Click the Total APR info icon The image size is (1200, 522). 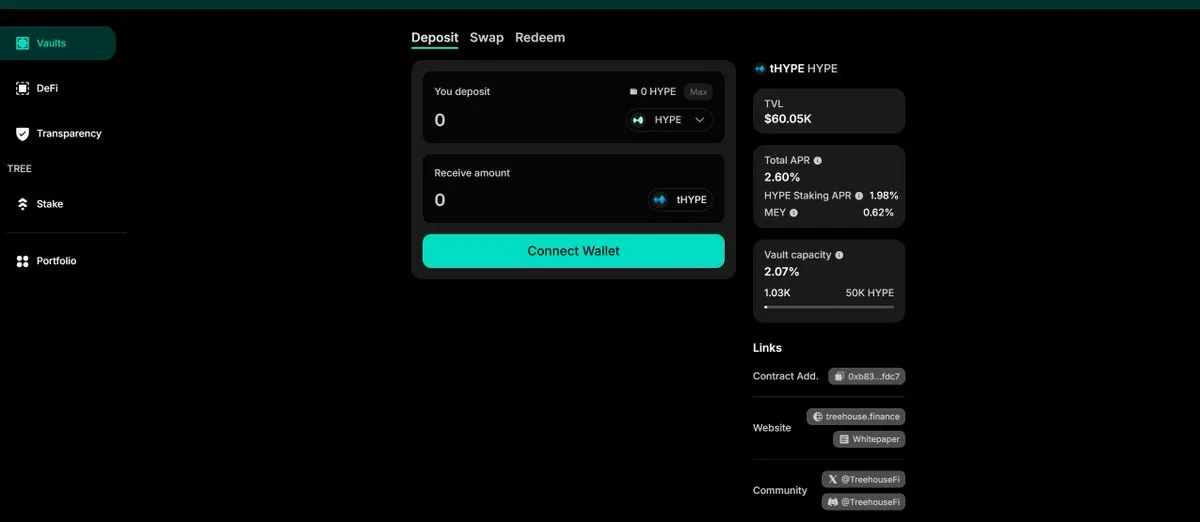pos(818,160)
